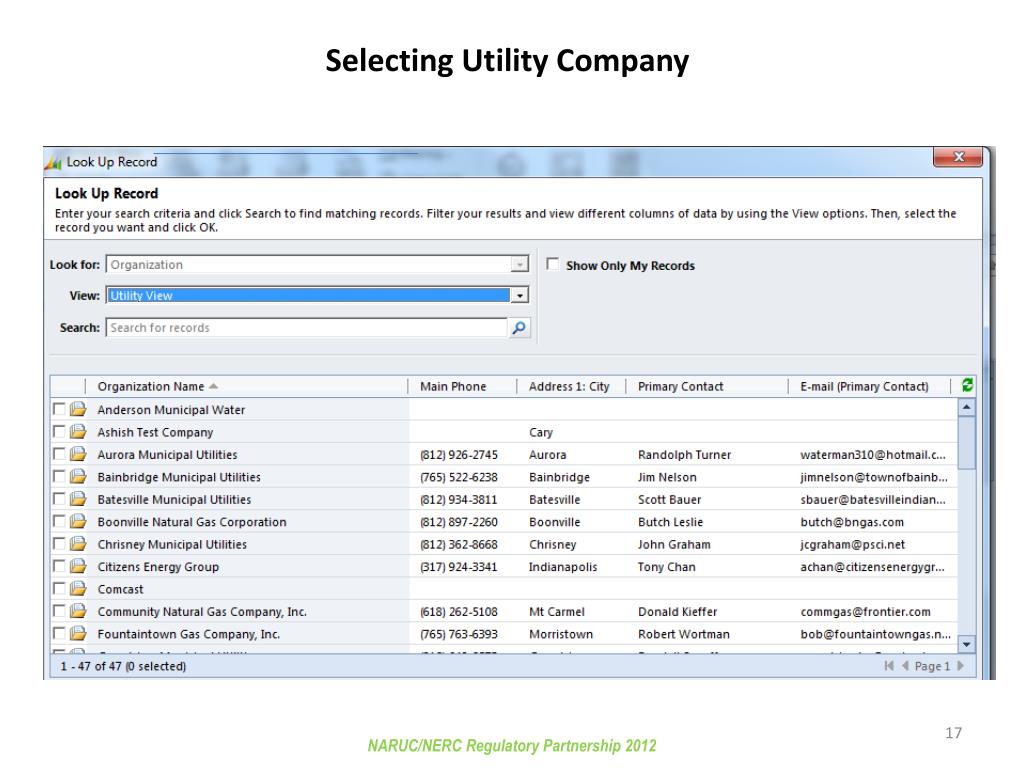
Task: Check the box for Batesville Municipal Utilities
Action: (x=59, y=498)
